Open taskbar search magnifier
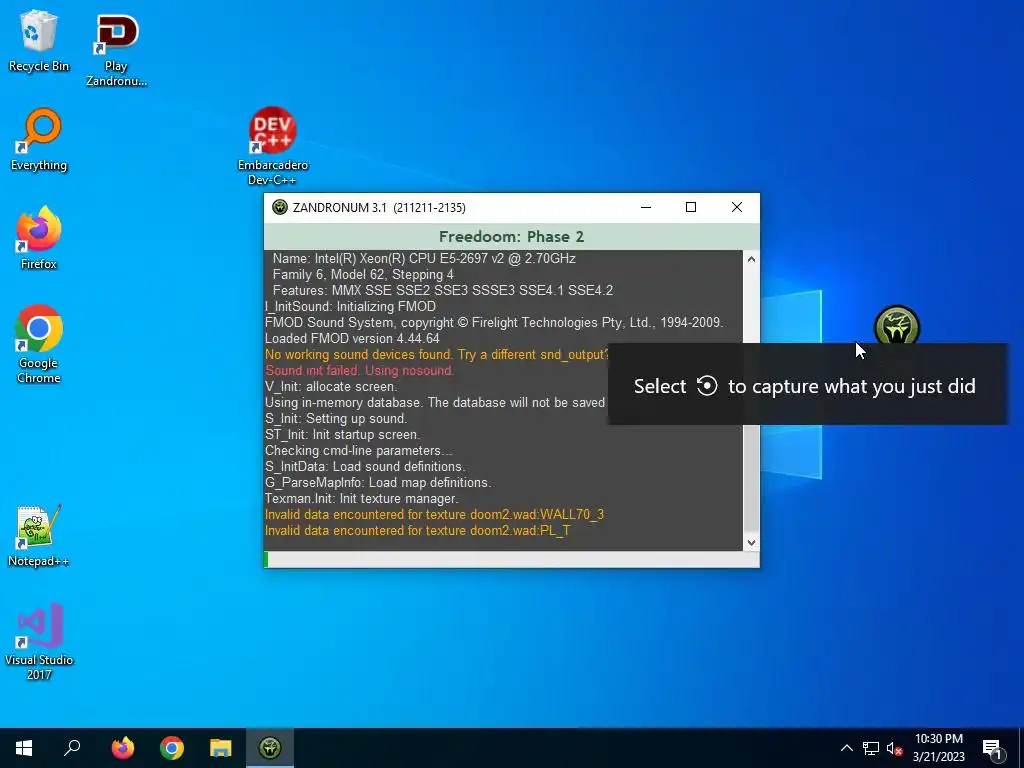Viewport: 1024px width, 768px height. click(x=72, y=748)
